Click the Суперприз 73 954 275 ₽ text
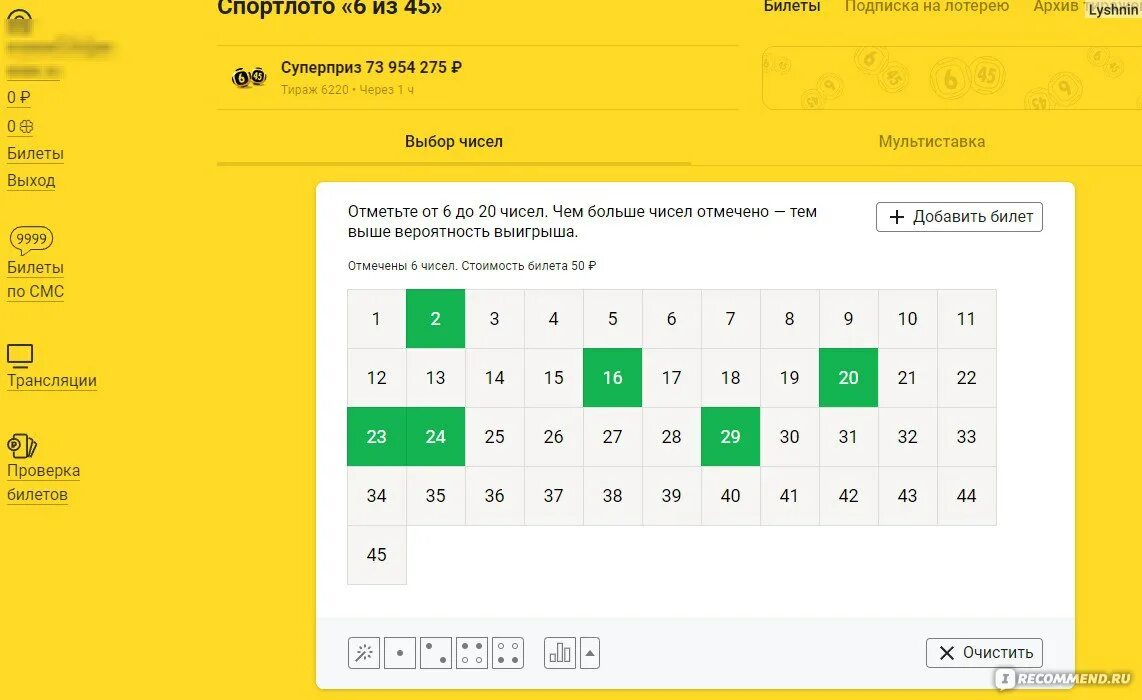The height and width of the screenshot is (700, 1142). click(371, 67)
